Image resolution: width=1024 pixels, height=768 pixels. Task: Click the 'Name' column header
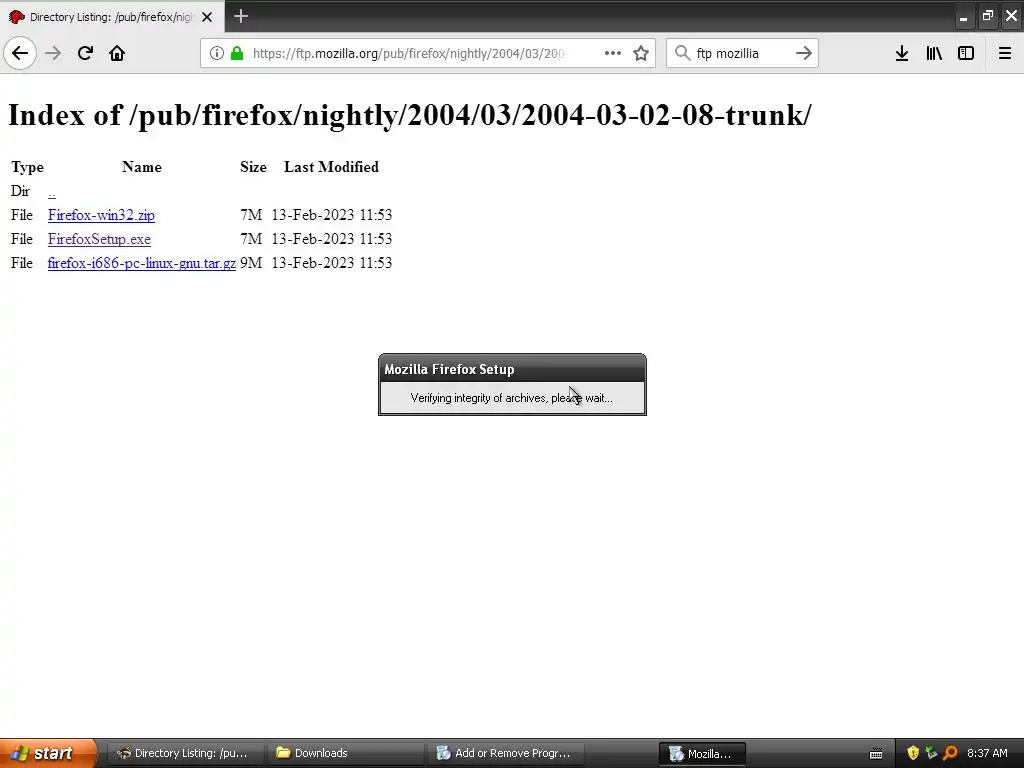pos(142,167)
